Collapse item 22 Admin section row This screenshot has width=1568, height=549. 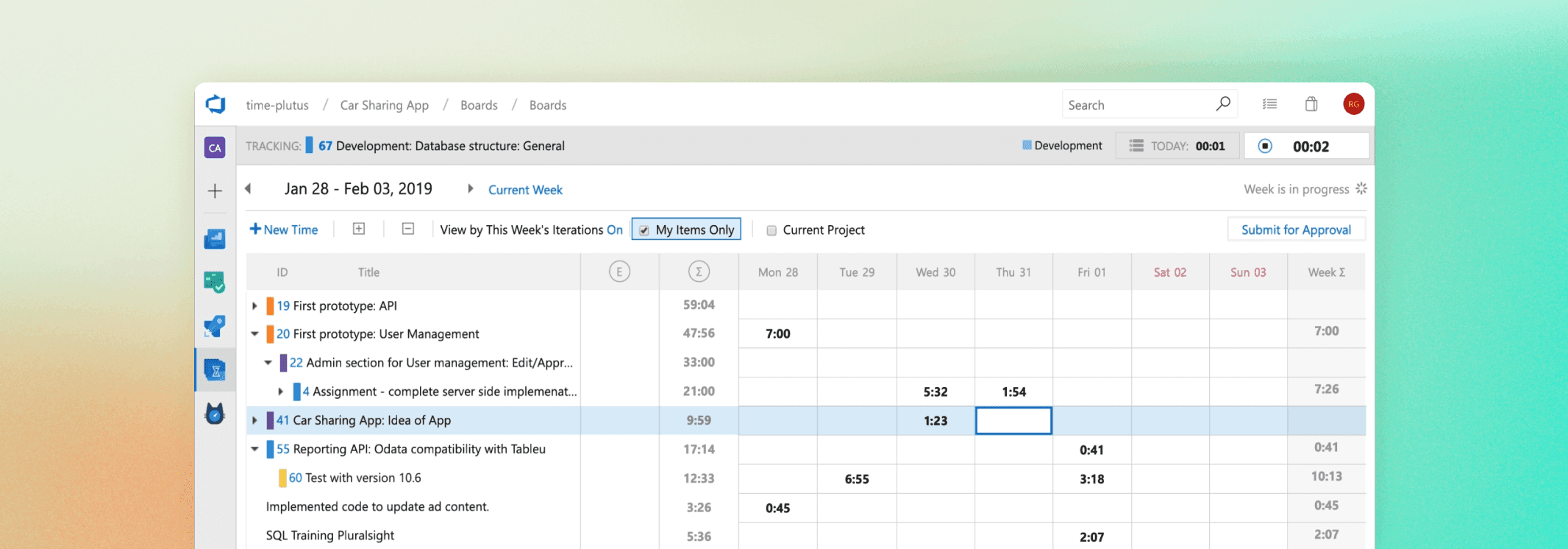(268, 363)
